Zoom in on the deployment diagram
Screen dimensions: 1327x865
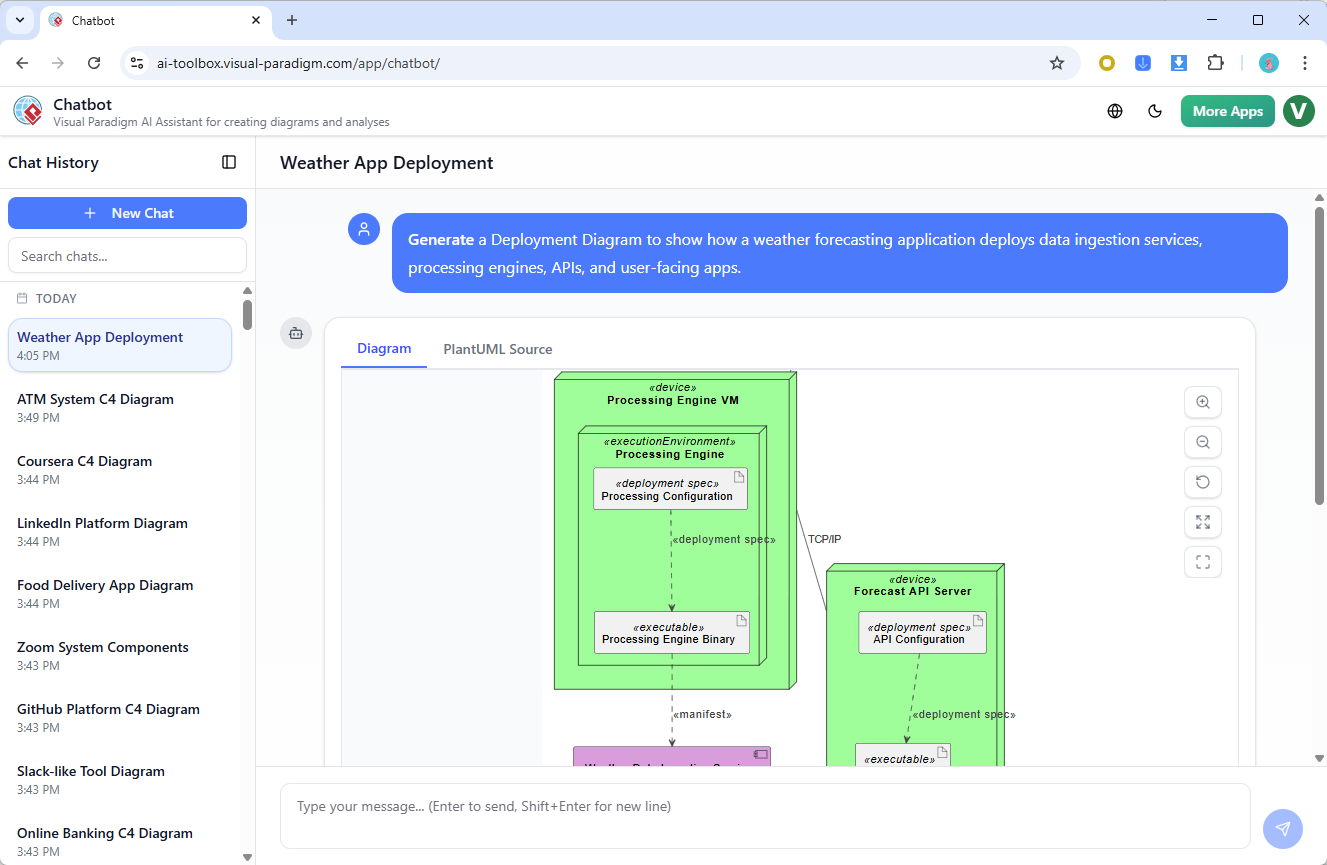pyautogui.click(x=1202, y=402)
